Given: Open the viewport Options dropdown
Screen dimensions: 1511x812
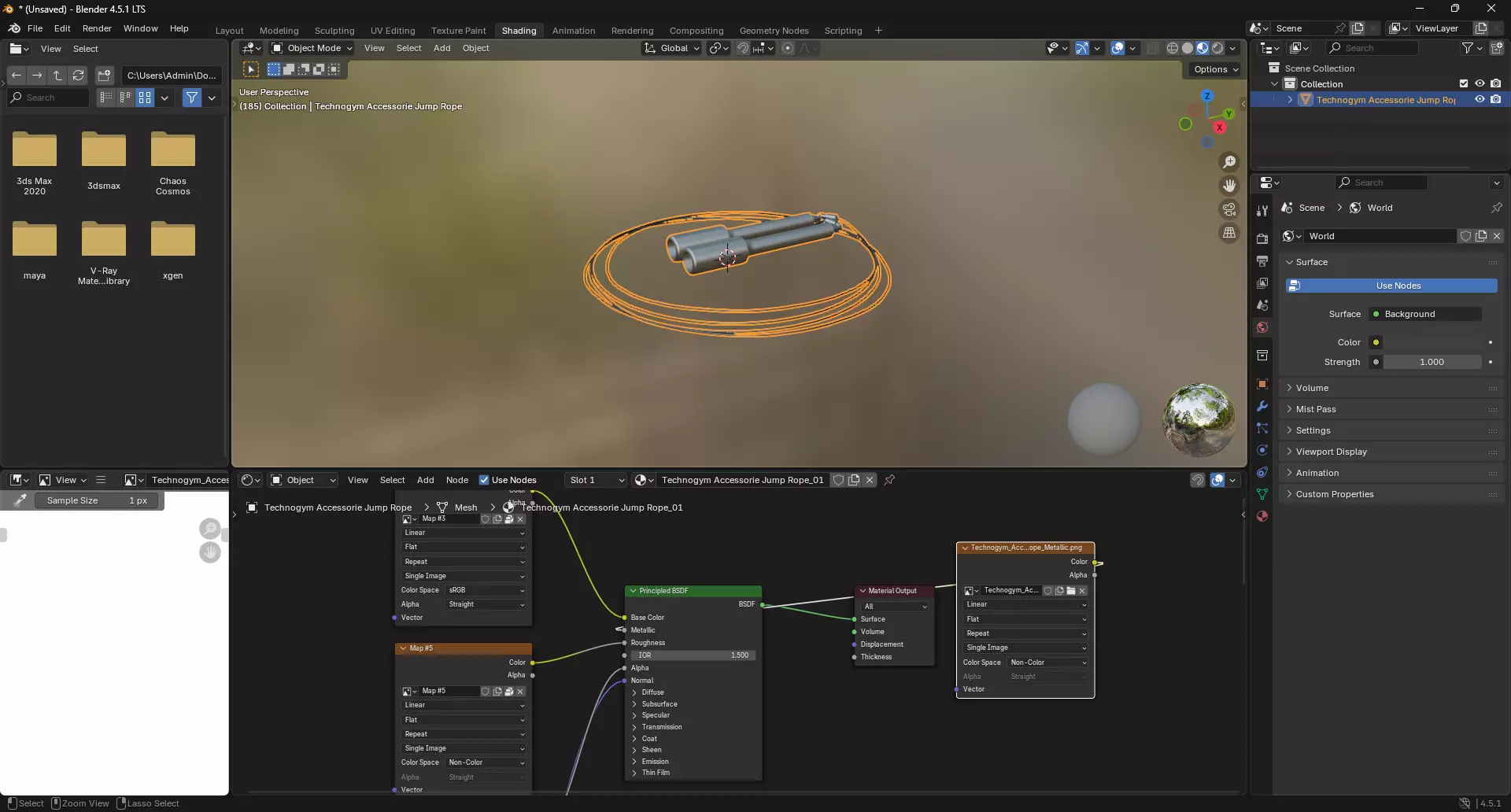Looking at the screenshot, I should [1216, 69].
